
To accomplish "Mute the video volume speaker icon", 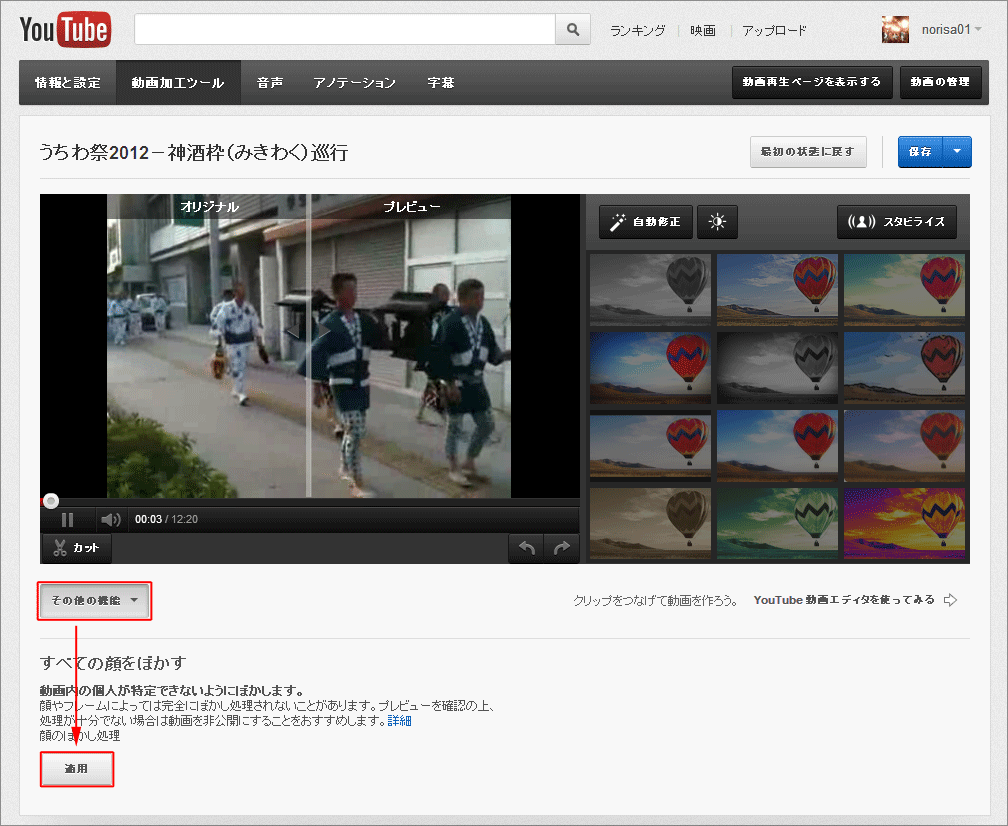I will click(x=111, y=519).
